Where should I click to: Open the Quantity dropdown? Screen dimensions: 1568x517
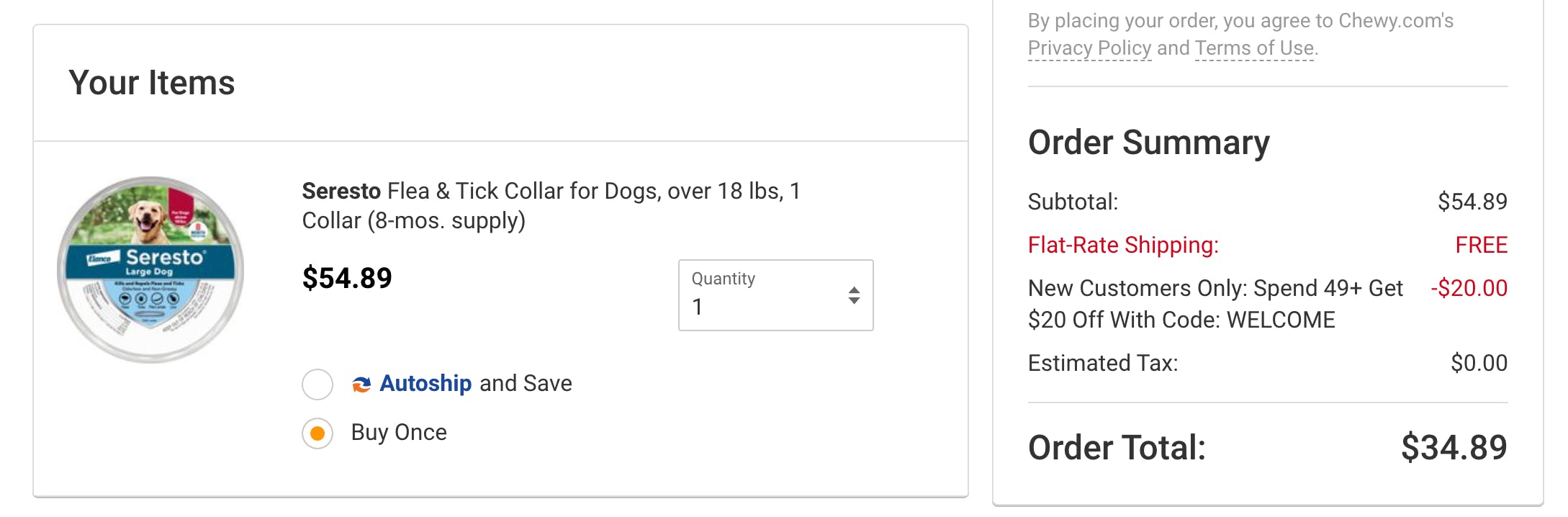click(775, 295)
